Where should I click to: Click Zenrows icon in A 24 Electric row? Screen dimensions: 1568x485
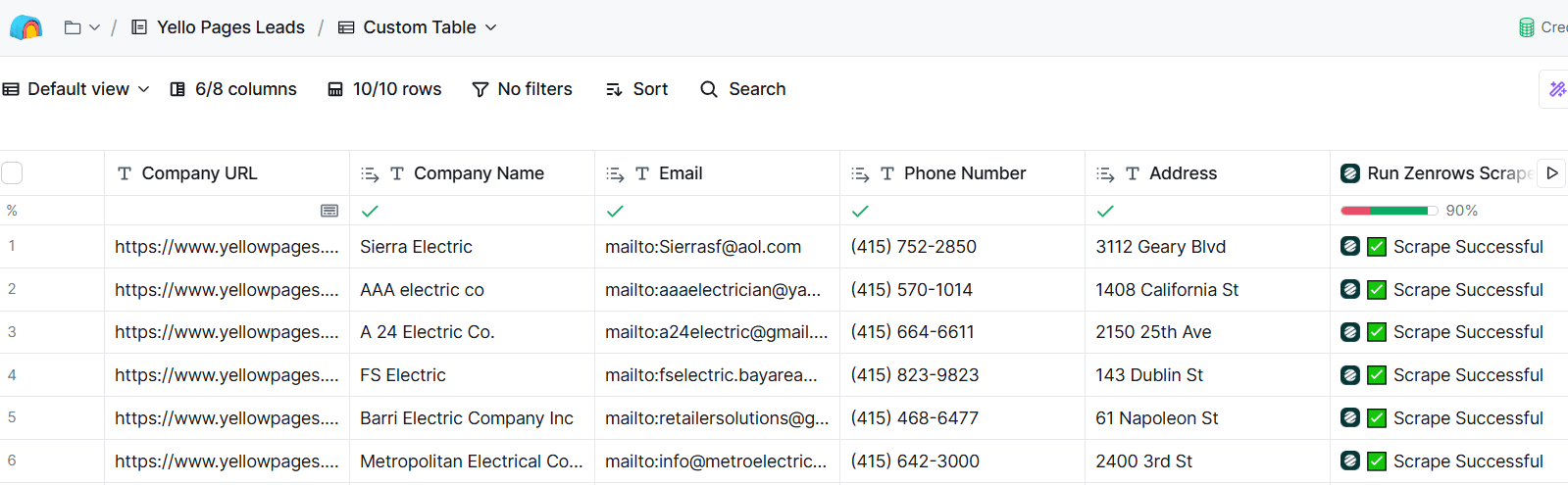1350,332
